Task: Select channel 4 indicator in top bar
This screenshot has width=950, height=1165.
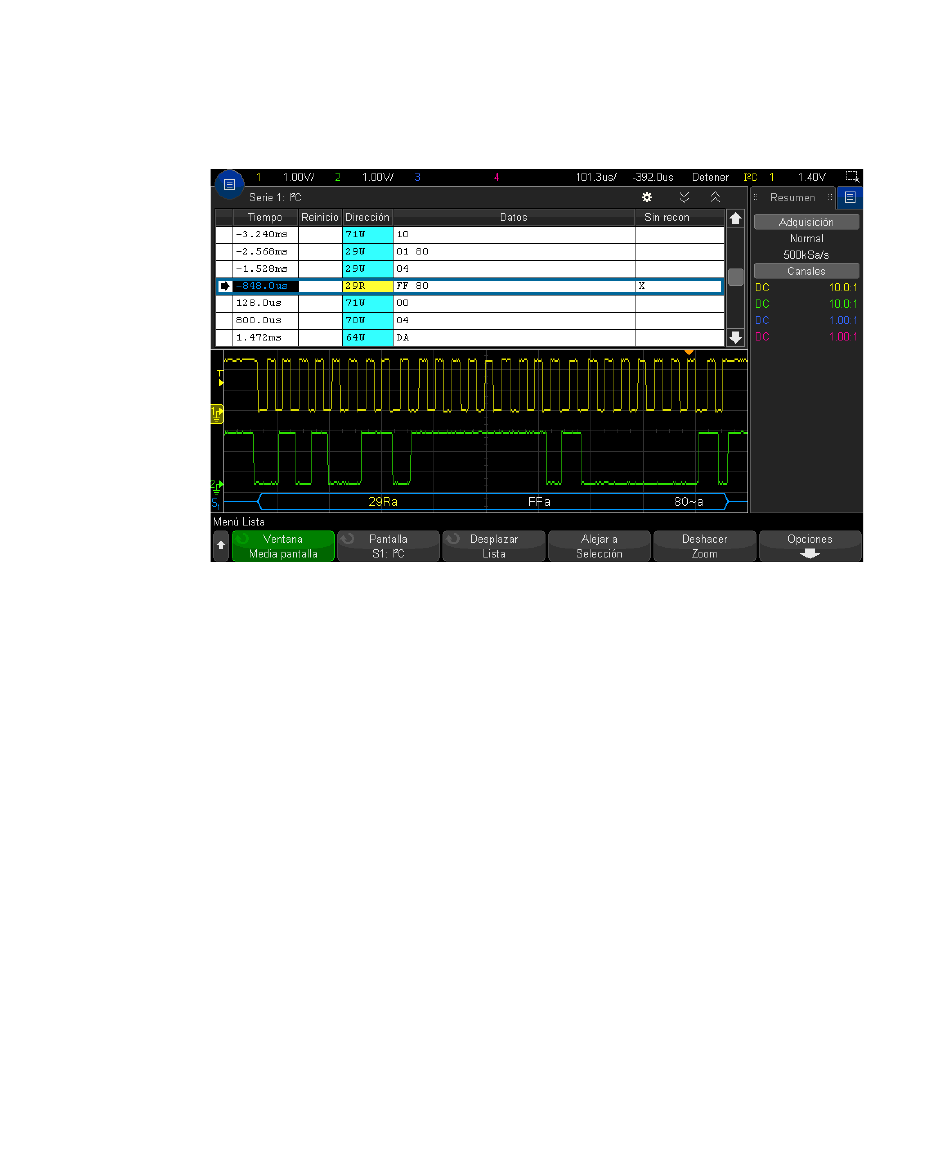Action: [x=496, y=177]
